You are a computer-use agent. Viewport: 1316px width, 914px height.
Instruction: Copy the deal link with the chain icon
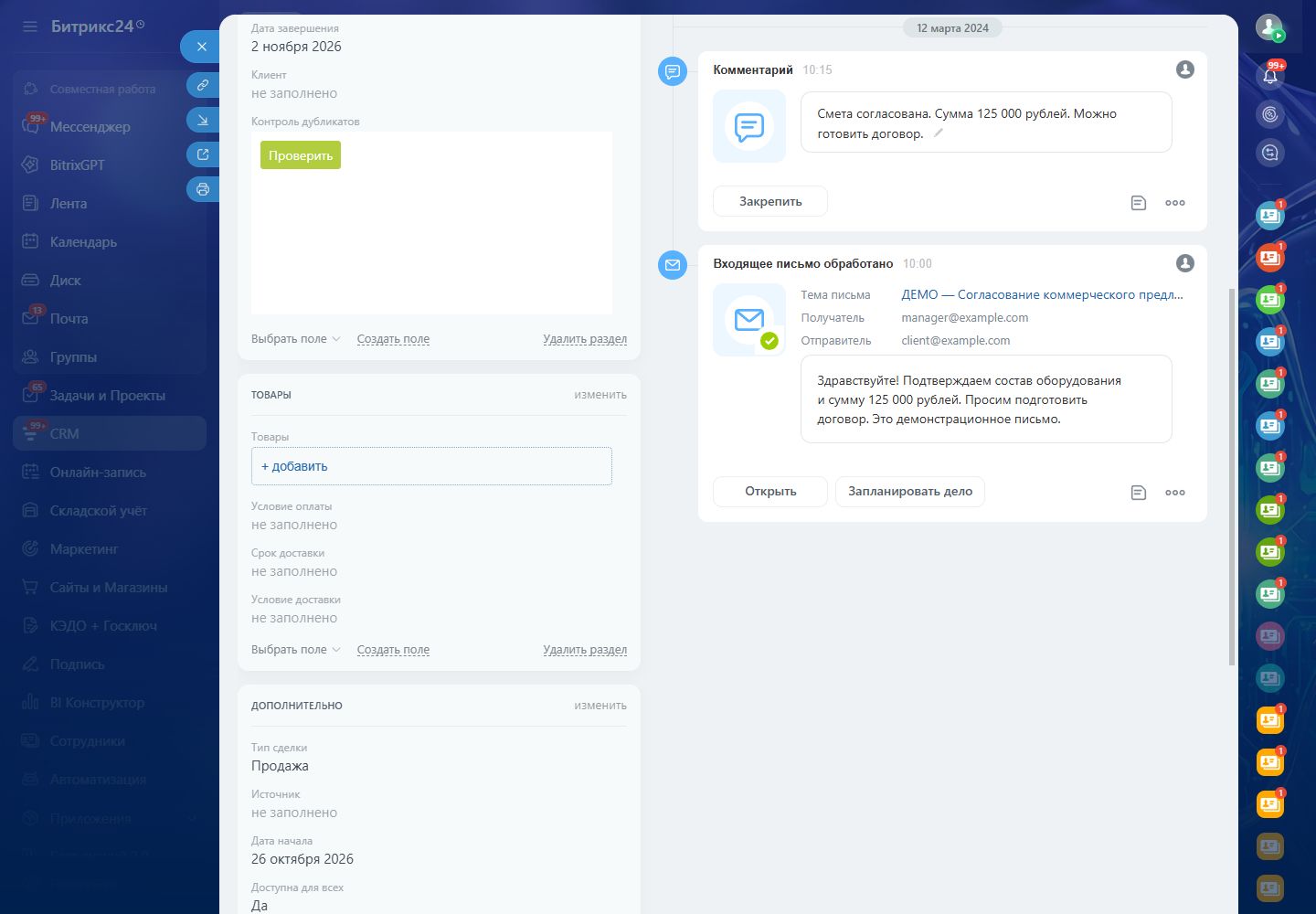click(203, 85)
